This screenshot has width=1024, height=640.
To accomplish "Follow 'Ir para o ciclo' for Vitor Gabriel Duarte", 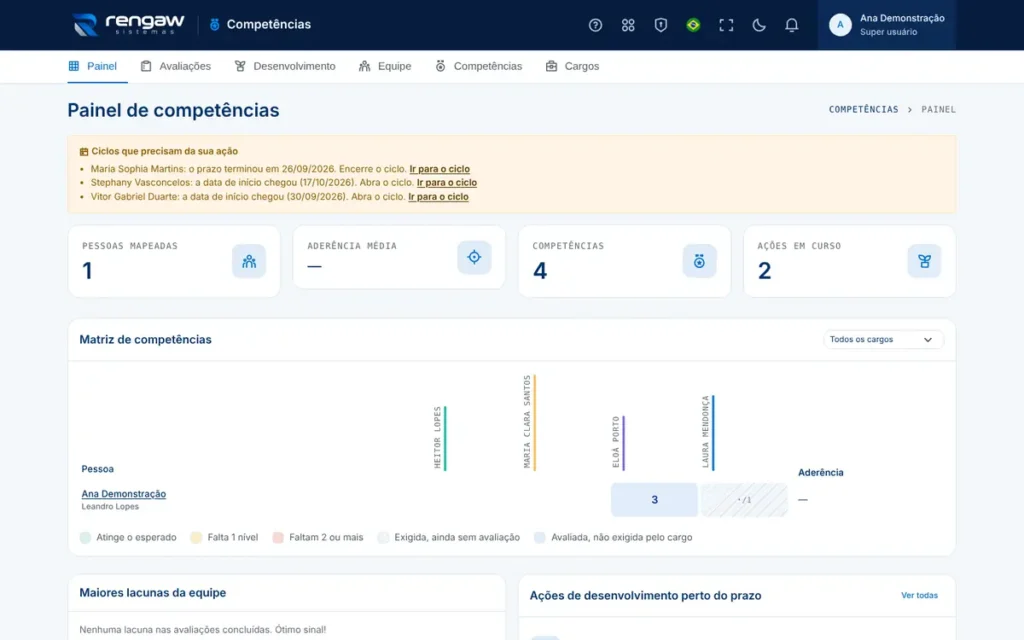I will (x=438, y=197).
